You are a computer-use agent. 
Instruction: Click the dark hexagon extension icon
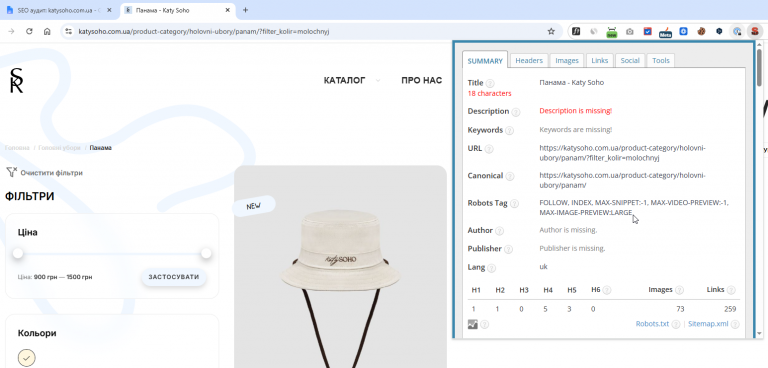719,31
